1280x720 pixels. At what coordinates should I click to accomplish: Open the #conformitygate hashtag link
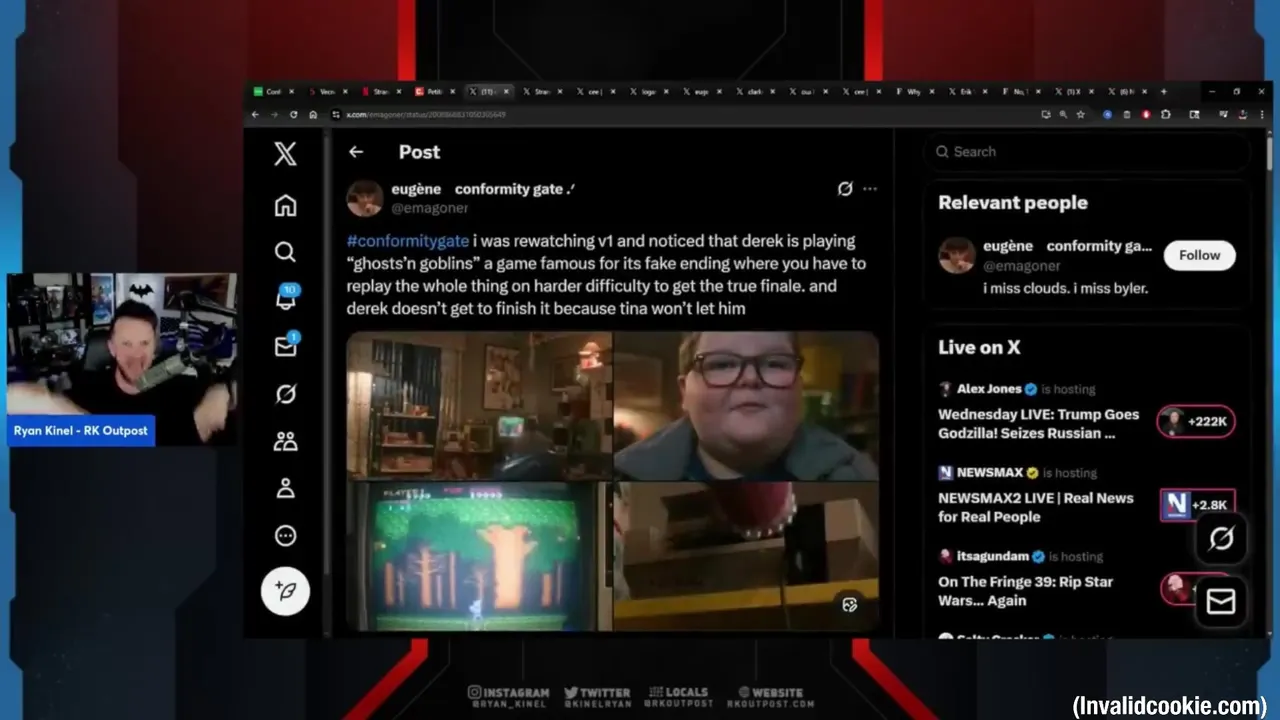point(408,241)
